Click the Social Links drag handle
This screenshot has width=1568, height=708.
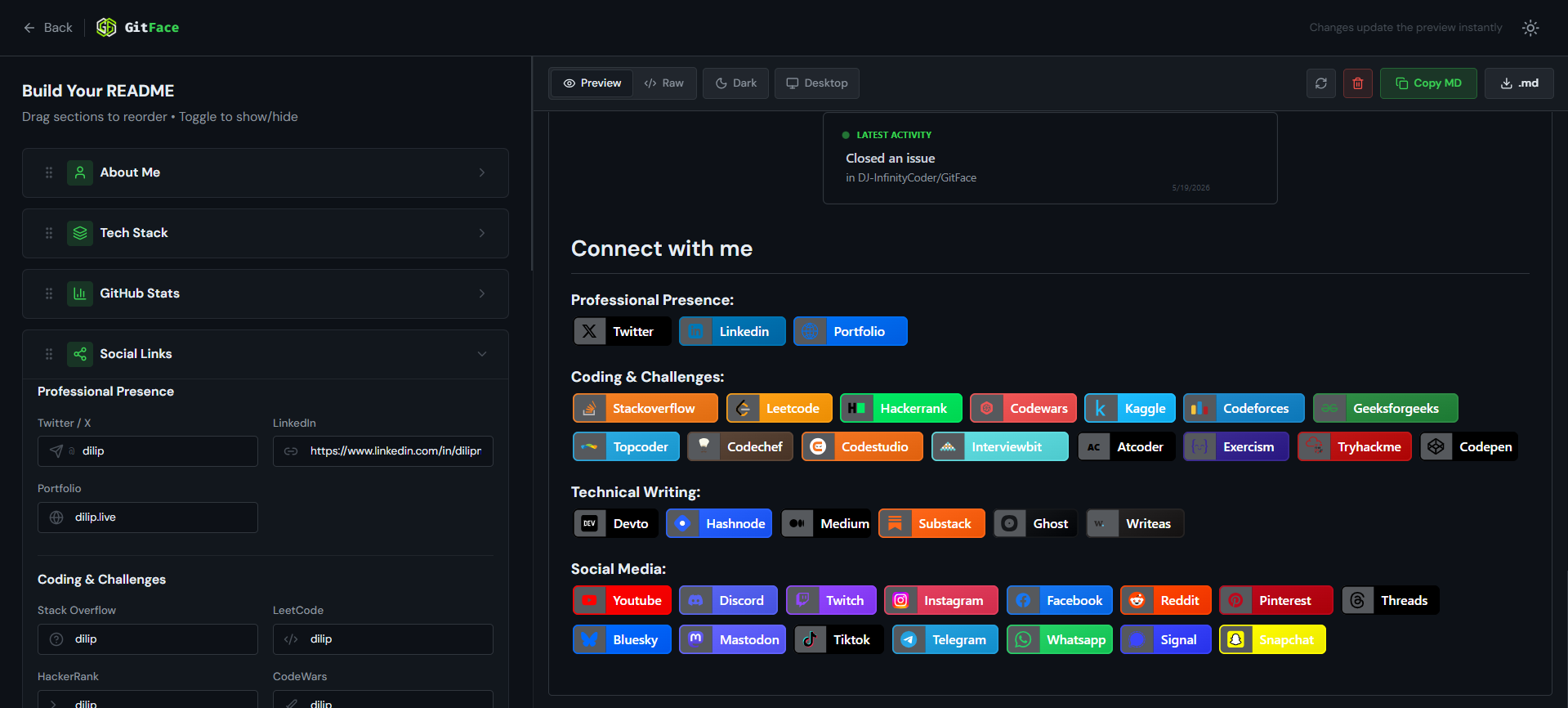49,354
